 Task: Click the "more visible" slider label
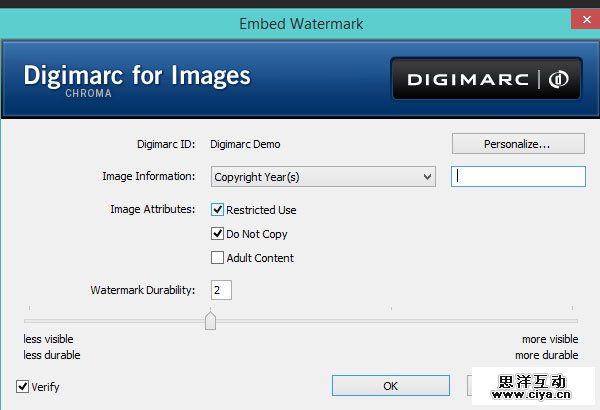pos(550,339)
